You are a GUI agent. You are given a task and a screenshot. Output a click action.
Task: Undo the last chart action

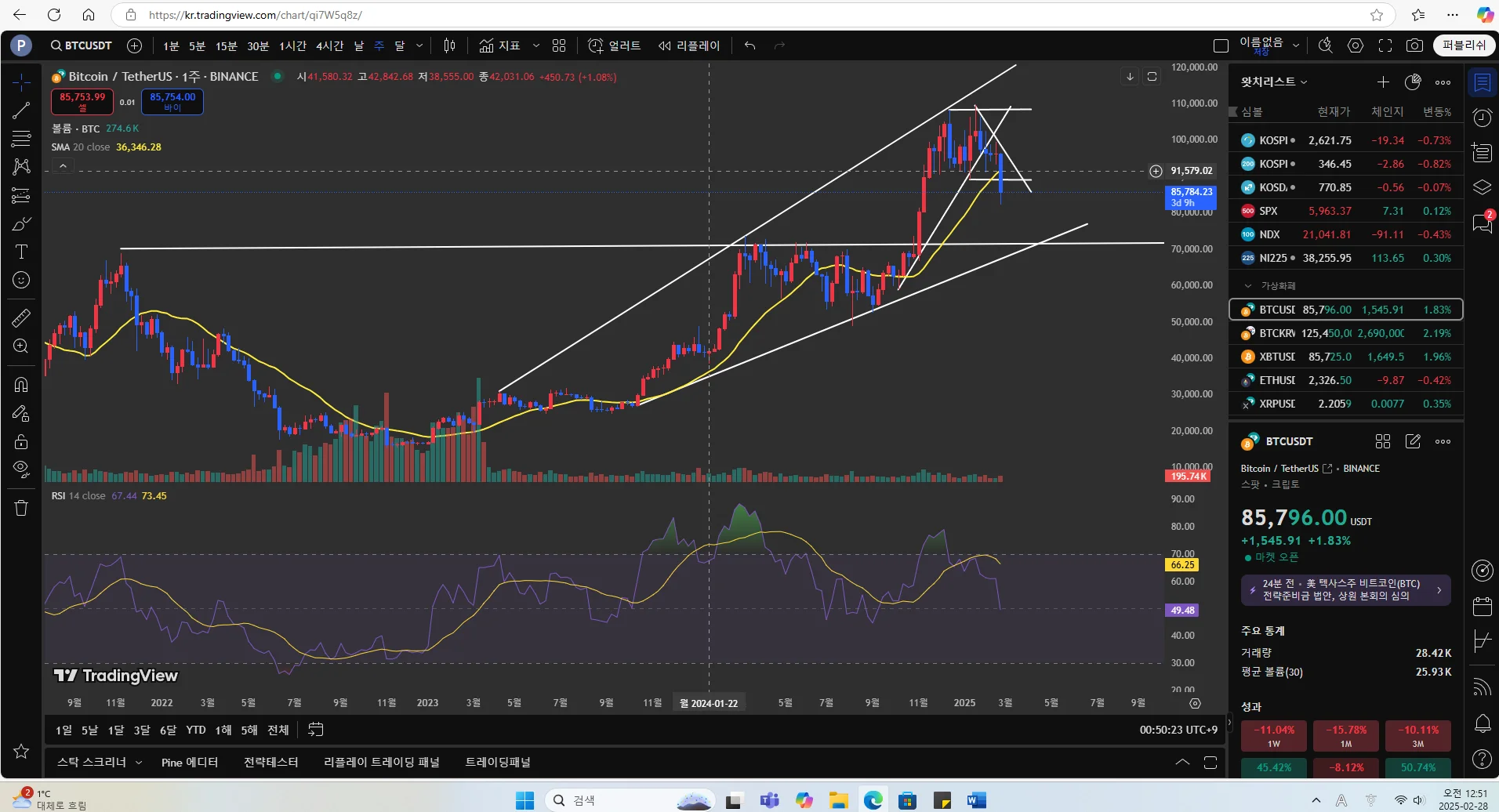750,45
